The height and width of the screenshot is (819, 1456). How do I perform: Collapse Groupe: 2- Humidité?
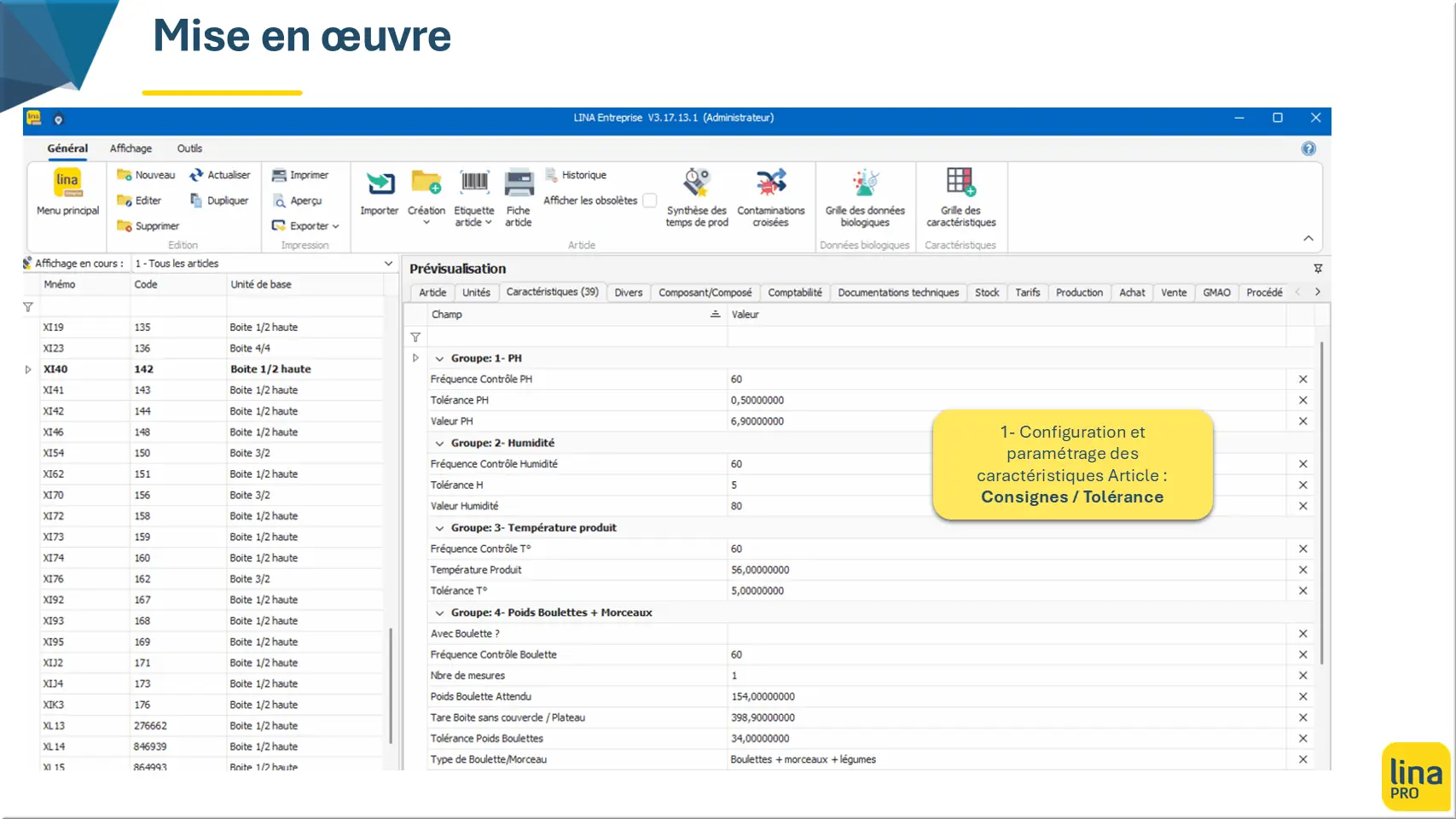click(440, 443)
